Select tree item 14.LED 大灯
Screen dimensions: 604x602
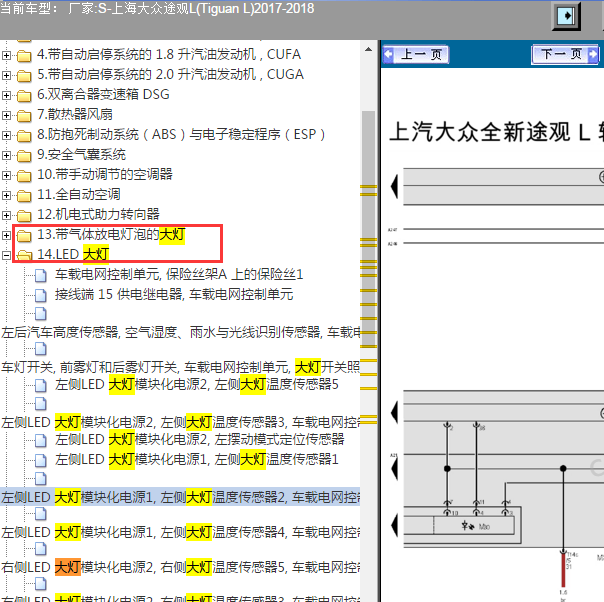(73, 254)
